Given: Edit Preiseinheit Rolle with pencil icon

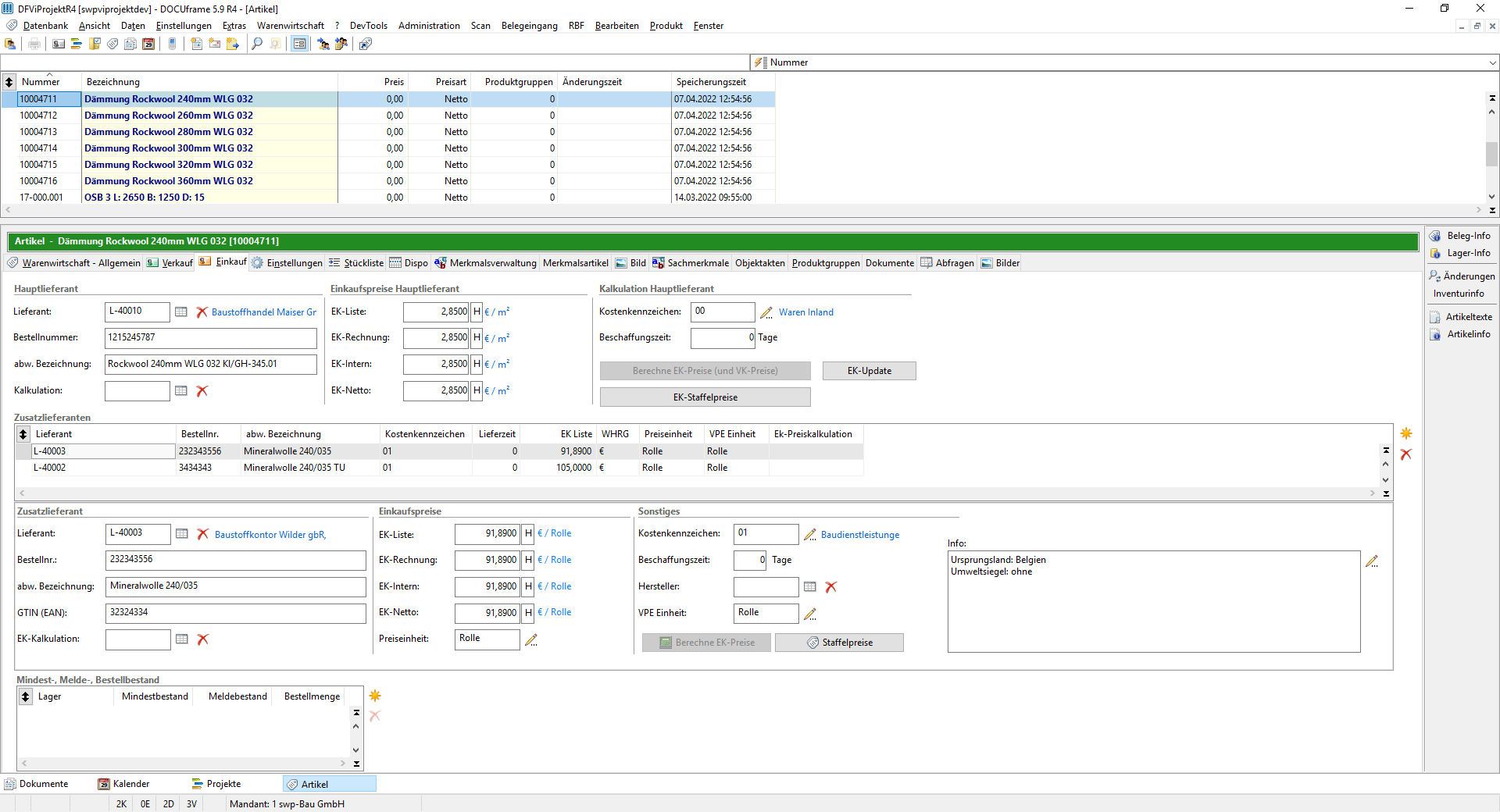Looking at the screenshot, I should click(531, 639).
